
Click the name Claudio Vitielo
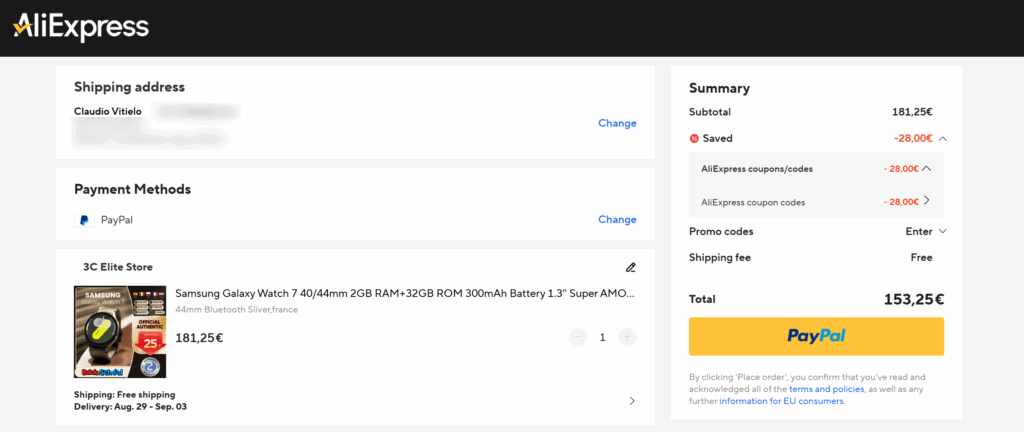pos(108,112)
